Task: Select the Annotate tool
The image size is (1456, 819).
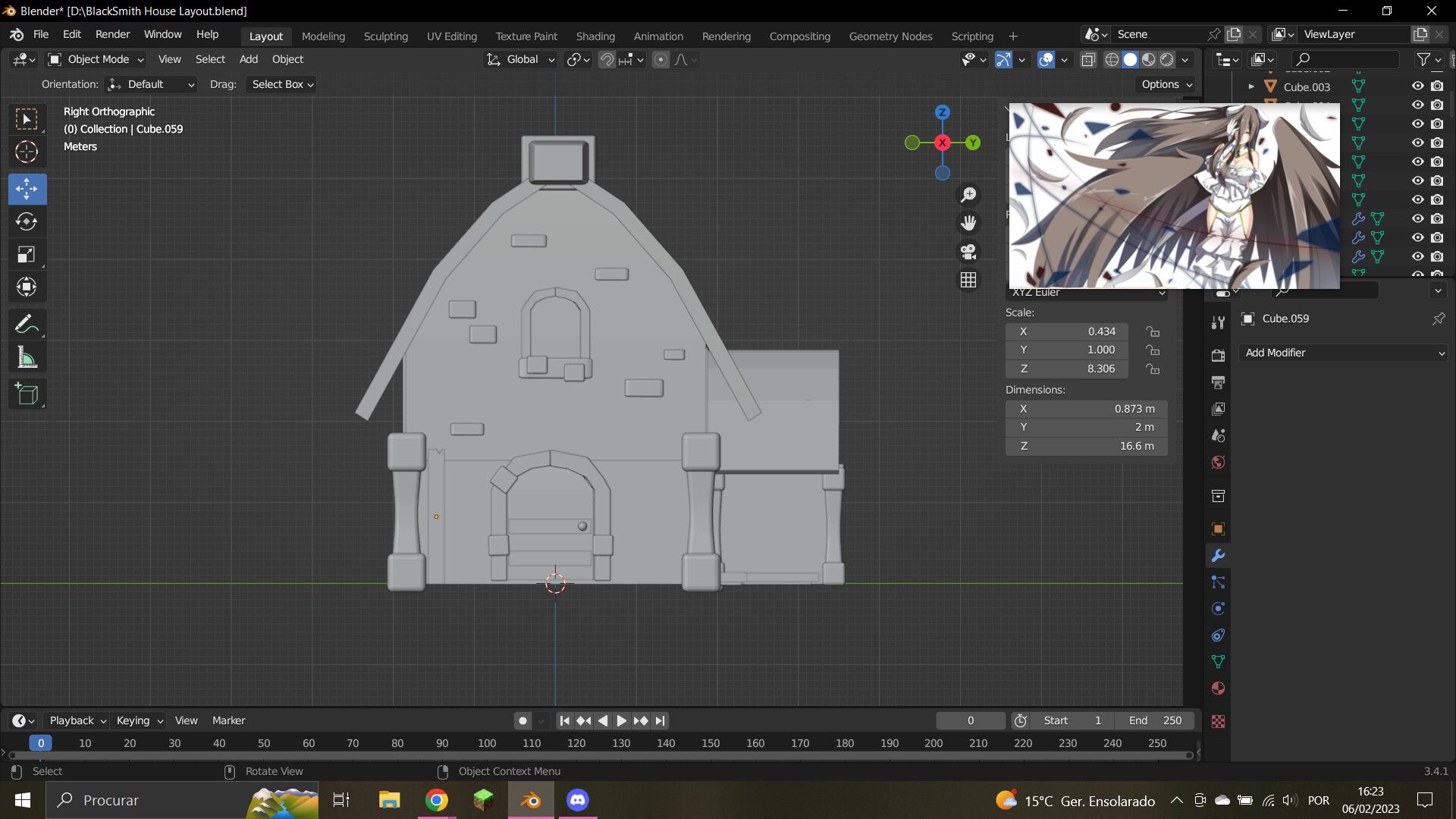Action: click(27, 324)
